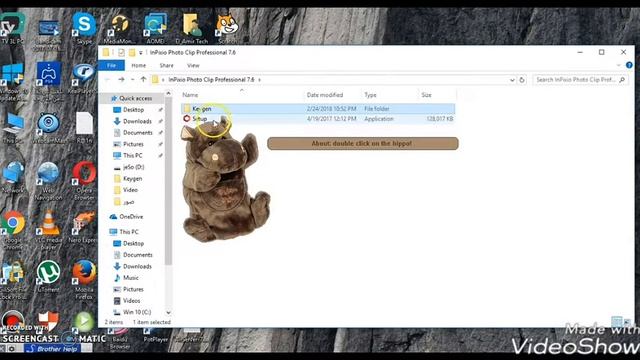The image size is (640, 360).
Task: Select the Baidu Browser desktop shortcut
Action: (x=120, y=339)
